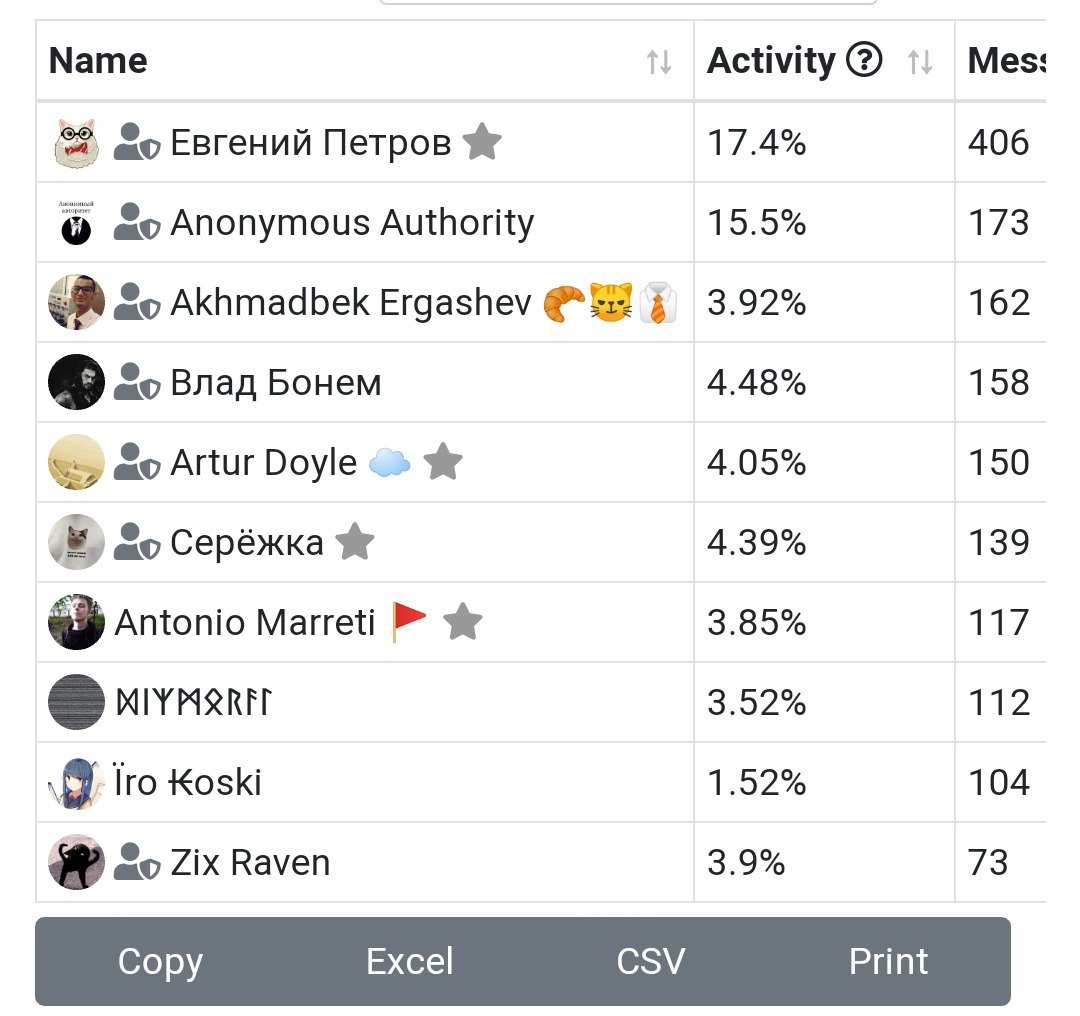Sort table by Activity column arrows
The height and width of the screenshot is (1016, 1080).
point(920,62)
